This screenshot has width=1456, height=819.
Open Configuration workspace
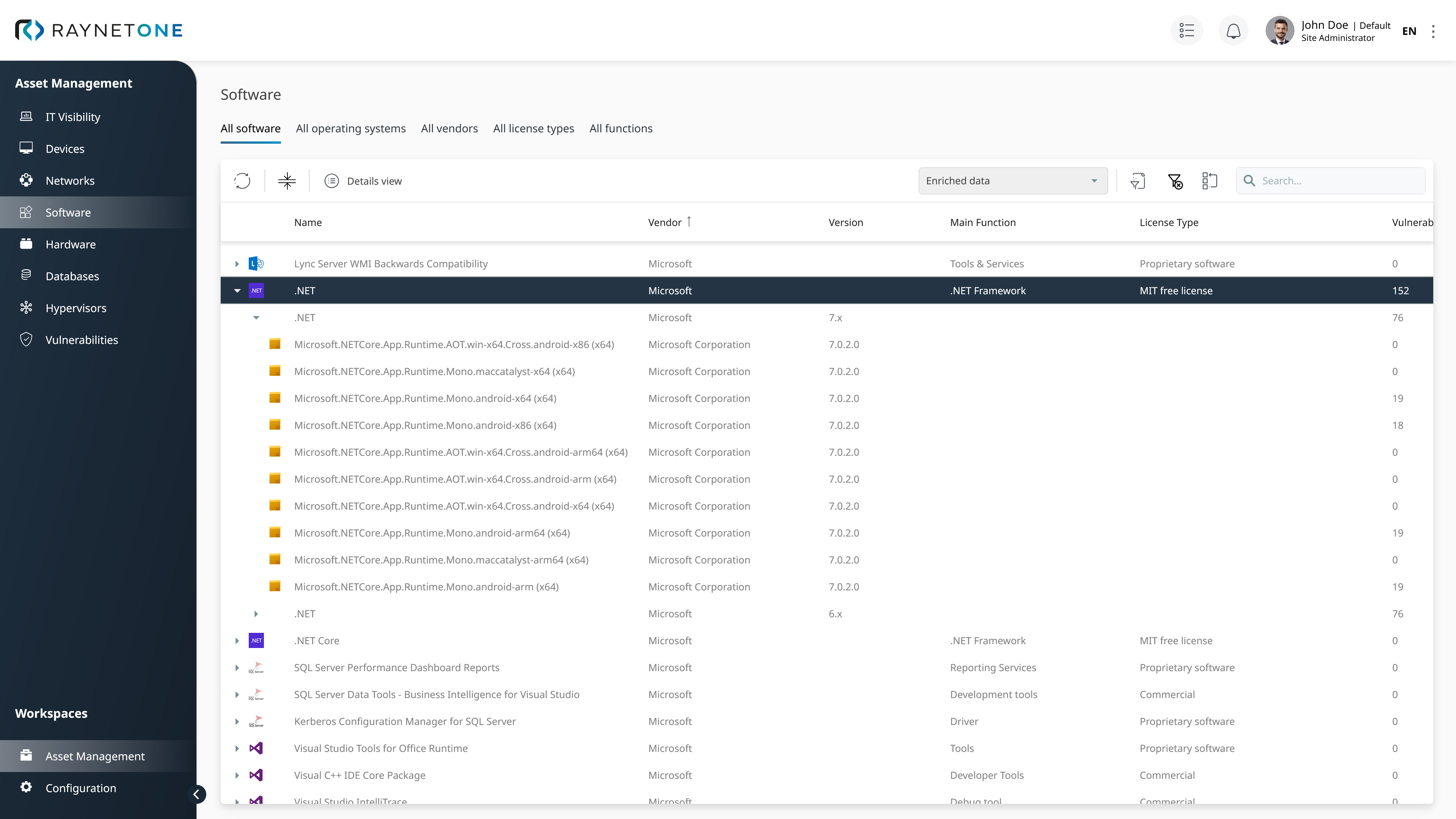[80, 788]
